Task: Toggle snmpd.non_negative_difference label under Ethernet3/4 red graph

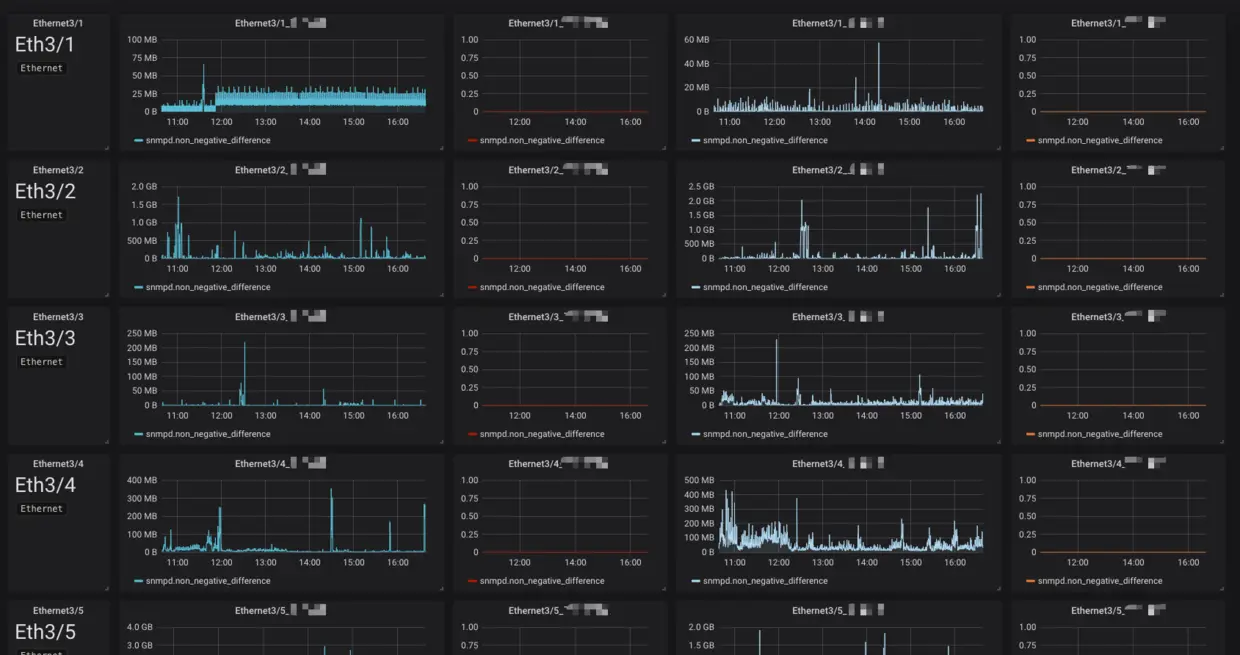Action: pyautogui.click(x=542, y=581)
